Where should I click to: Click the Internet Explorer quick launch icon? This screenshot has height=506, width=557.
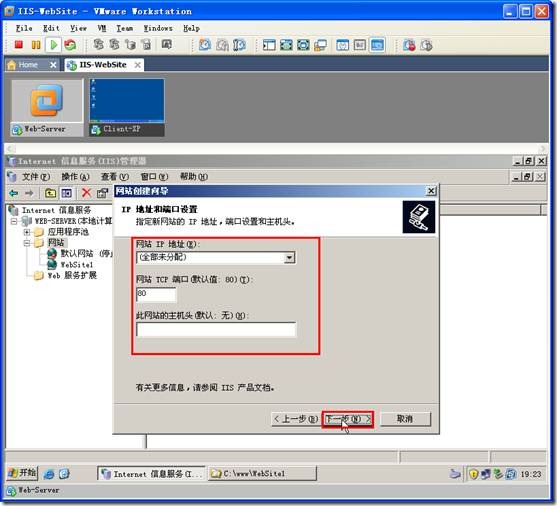[49, 474]
